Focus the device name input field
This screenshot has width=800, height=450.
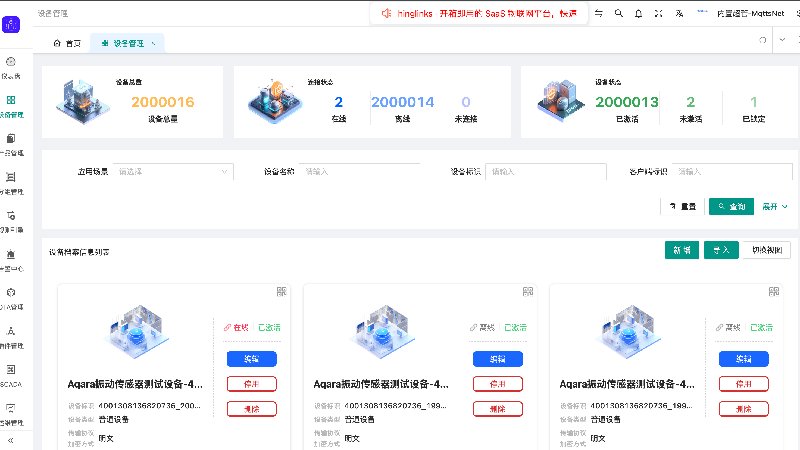(x=360, y=171)
